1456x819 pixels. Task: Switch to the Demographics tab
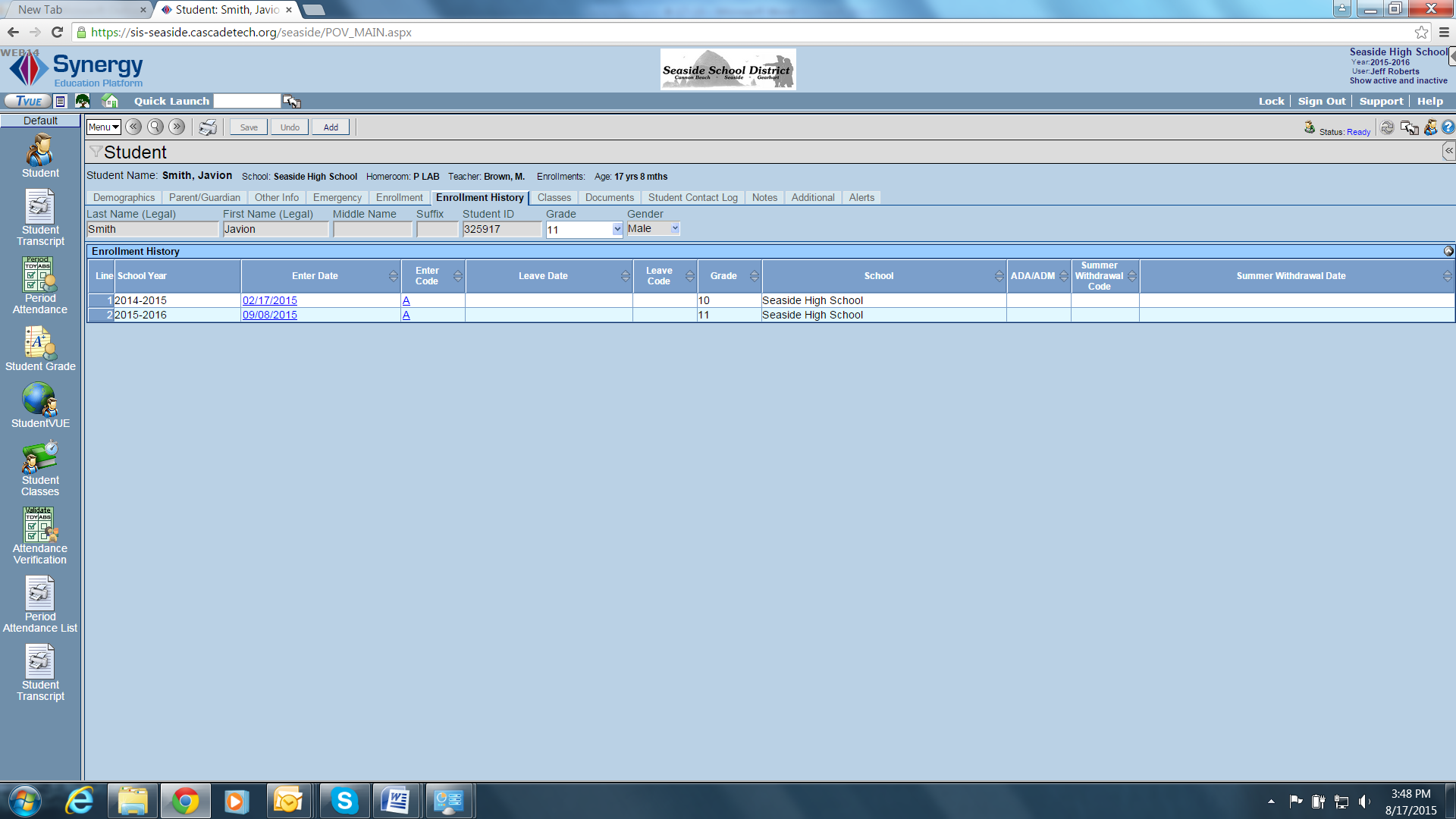point(124,197)
